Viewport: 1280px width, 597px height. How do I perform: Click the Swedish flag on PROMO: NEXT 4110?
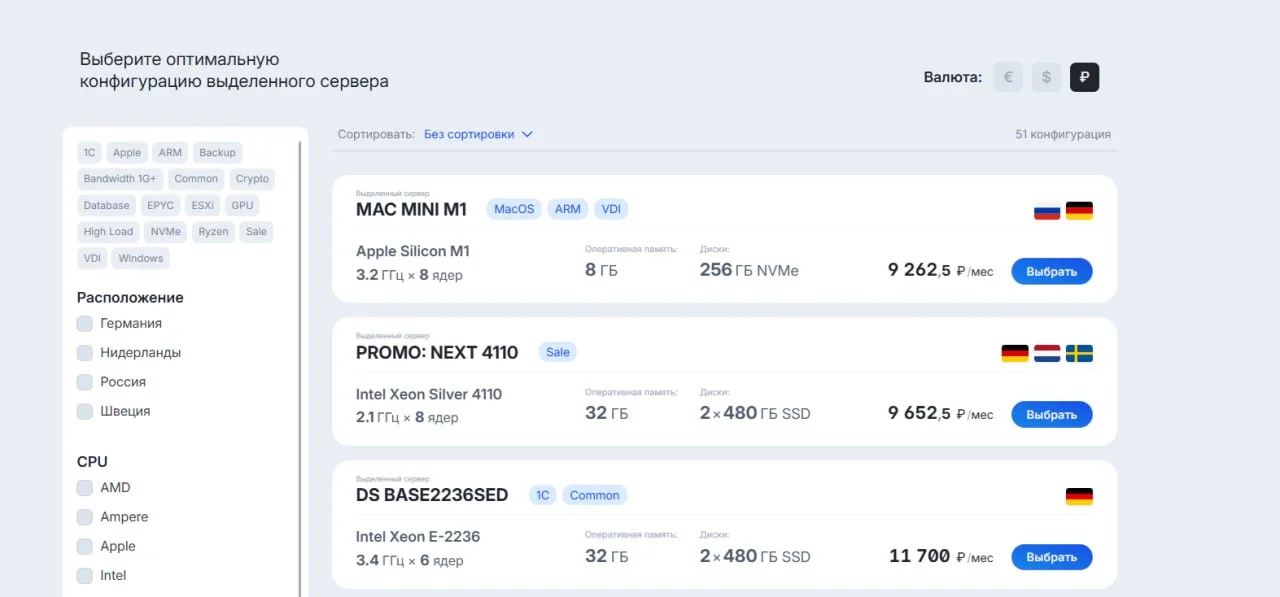tap(1079, 354)
